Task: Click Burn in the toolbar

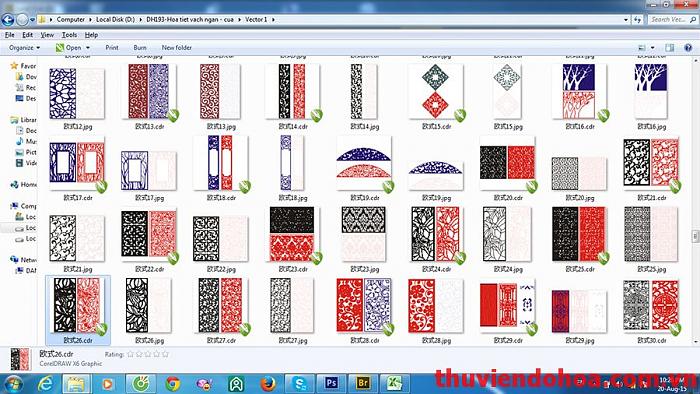Action: click(x=140, y=47)
